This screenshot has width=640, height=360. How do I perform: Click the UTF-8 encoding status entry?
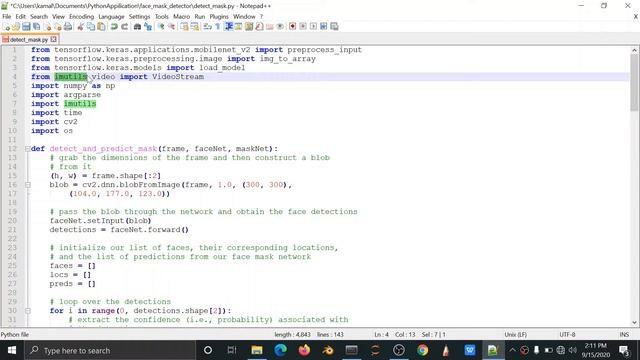567,335
